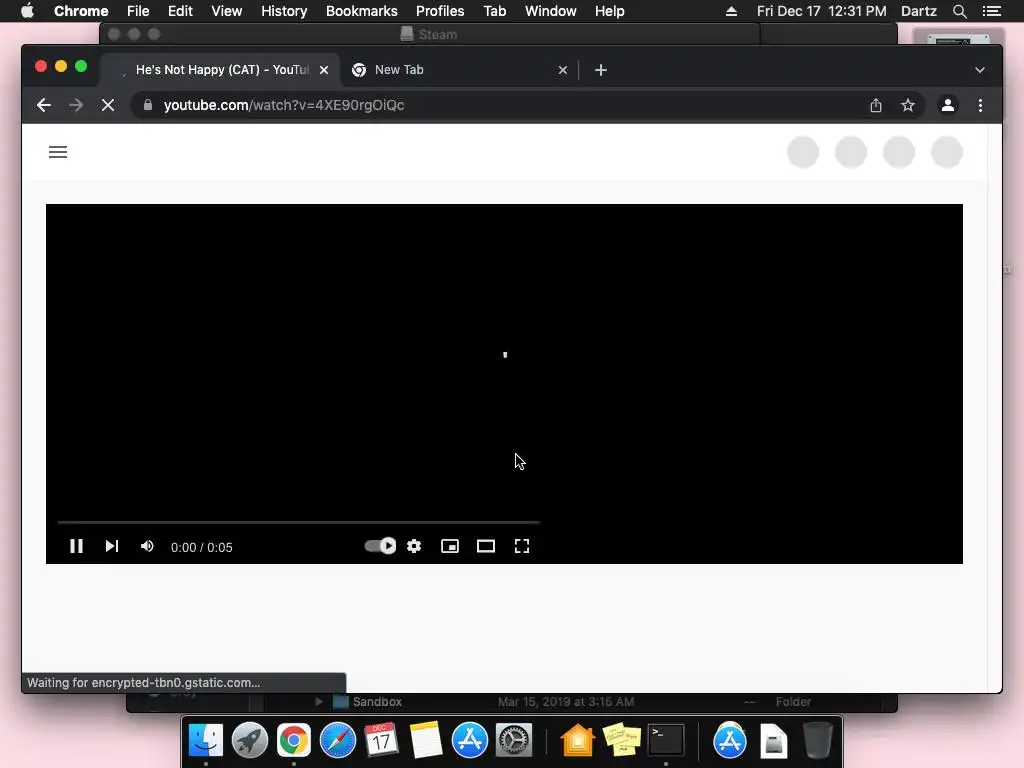Open Notification Center list icon
This screenshot has width=1024, height=768.
coord(992,11)
